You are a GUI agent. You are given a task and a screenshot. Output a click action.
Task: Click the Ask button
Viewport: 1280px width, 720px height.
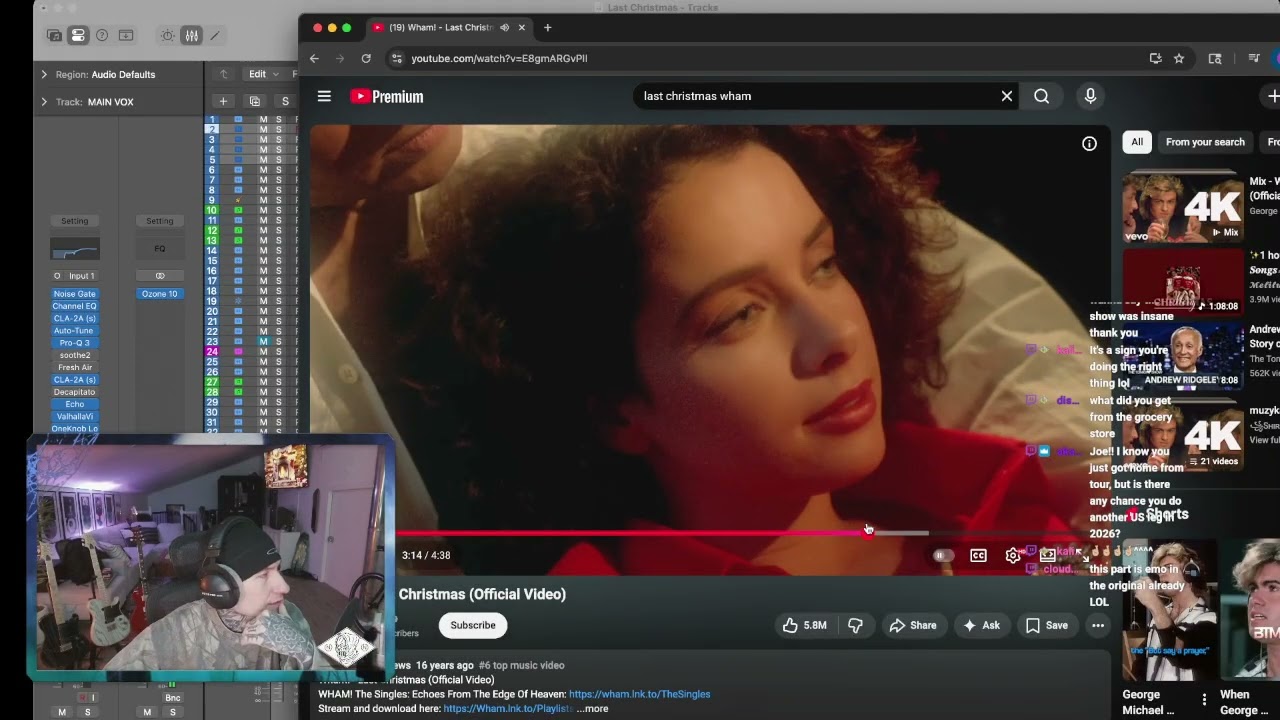(981, 625)
